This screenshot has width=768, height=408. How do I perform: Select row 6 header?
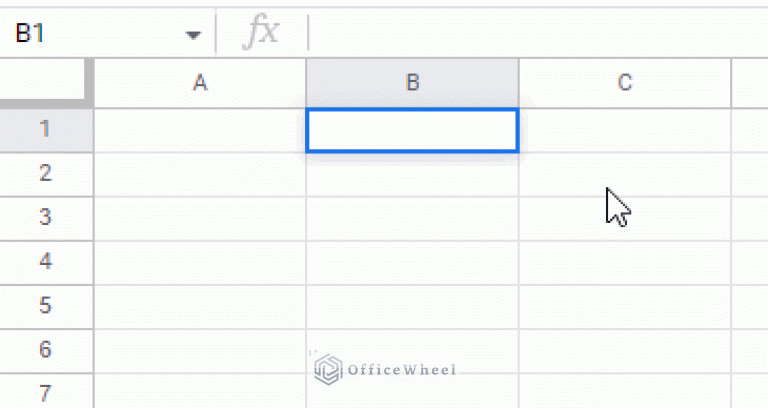pyautogui.click(x=47, y=350)
